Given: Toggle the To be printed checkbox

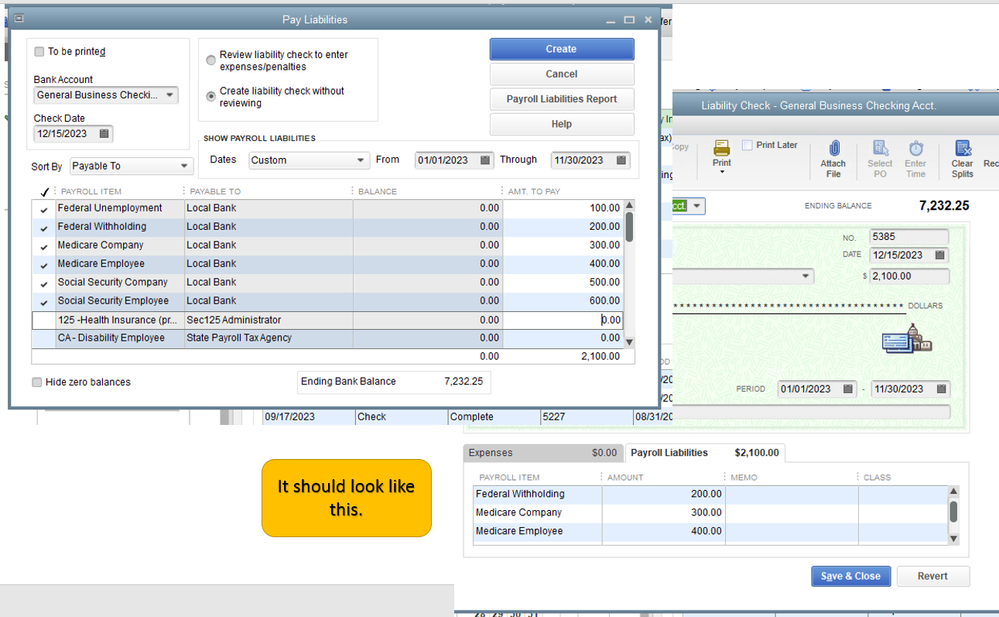Looking at the screenshot, I should (40, 52).
